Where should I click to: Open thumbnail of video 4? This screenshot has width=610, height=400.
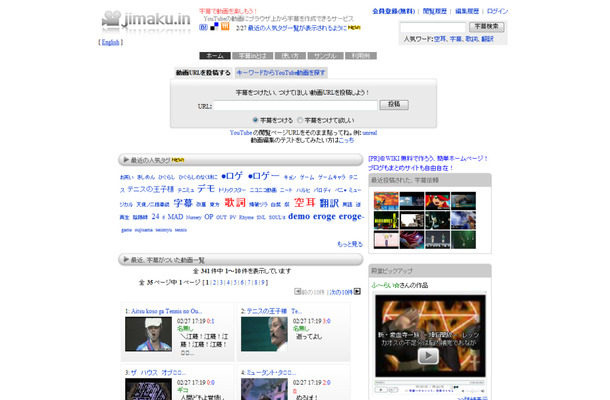coord(264,389)
